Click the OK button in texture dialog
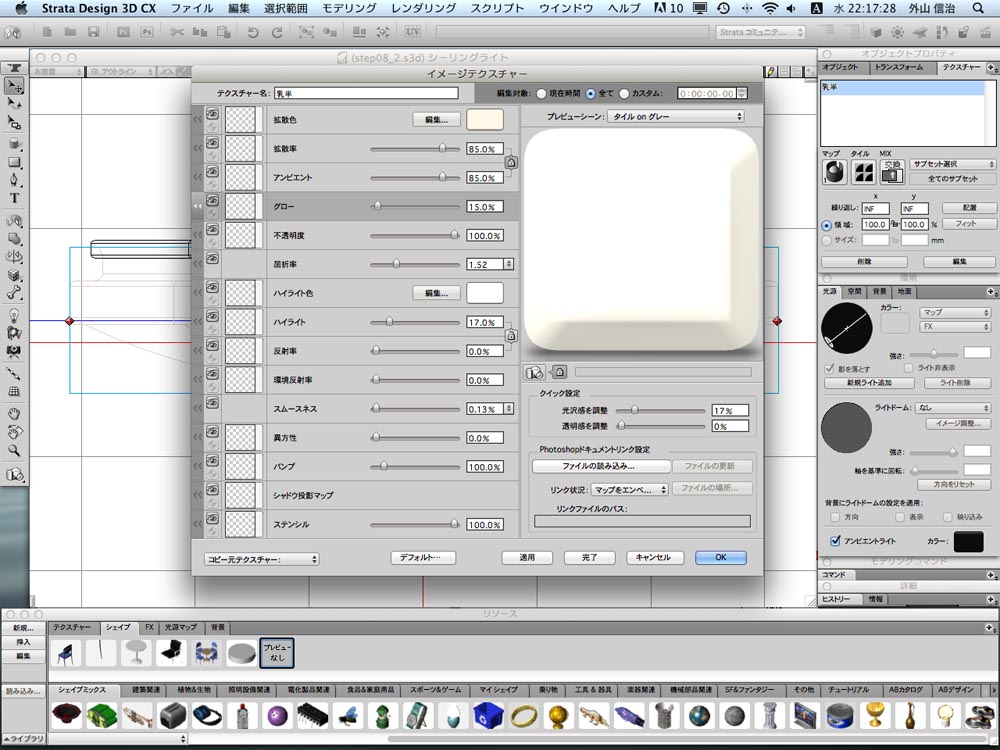Image resolution: width=1000 pixels, height=750 pixels. point(721,557)
